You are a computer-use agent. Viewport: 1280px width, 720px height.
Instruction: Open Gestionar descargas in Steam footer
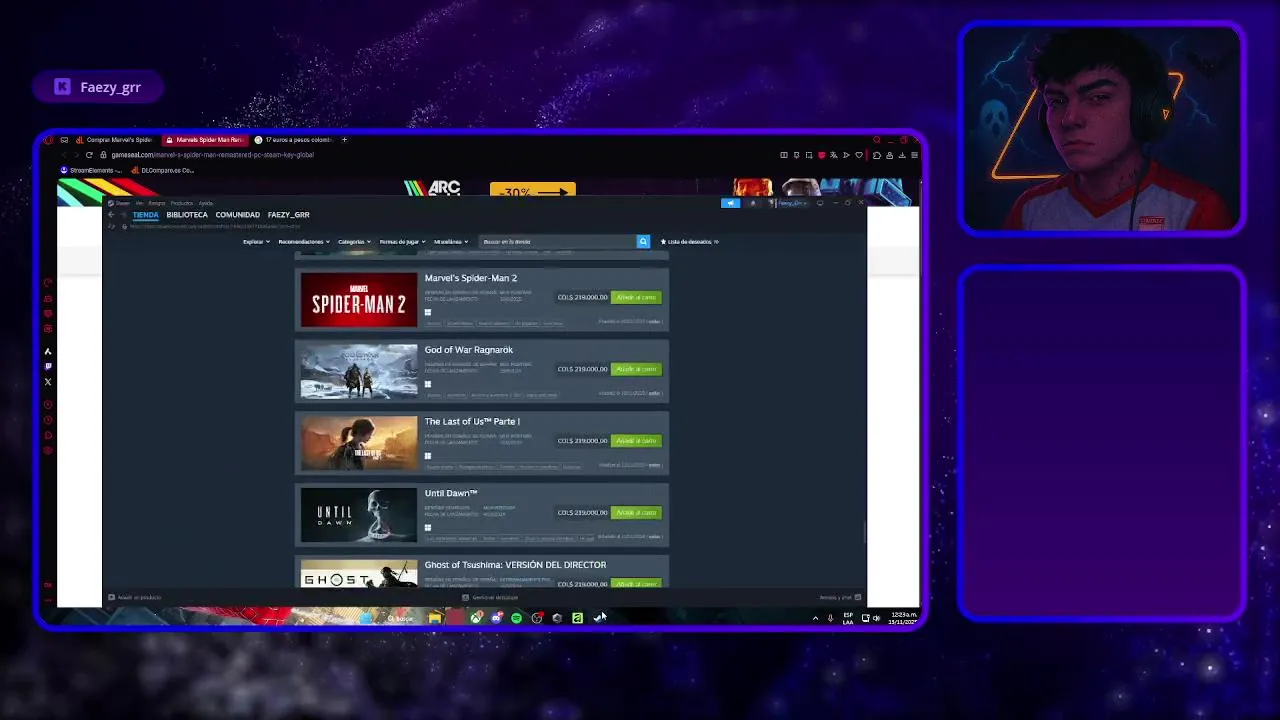tap(490, 597)
